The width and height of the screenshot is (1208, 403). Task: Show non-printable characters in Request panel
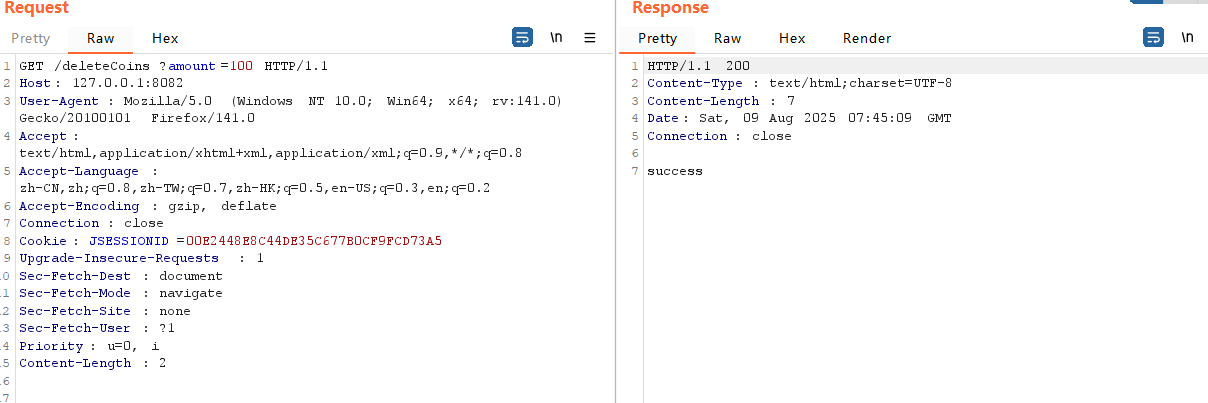pos(556,38)
